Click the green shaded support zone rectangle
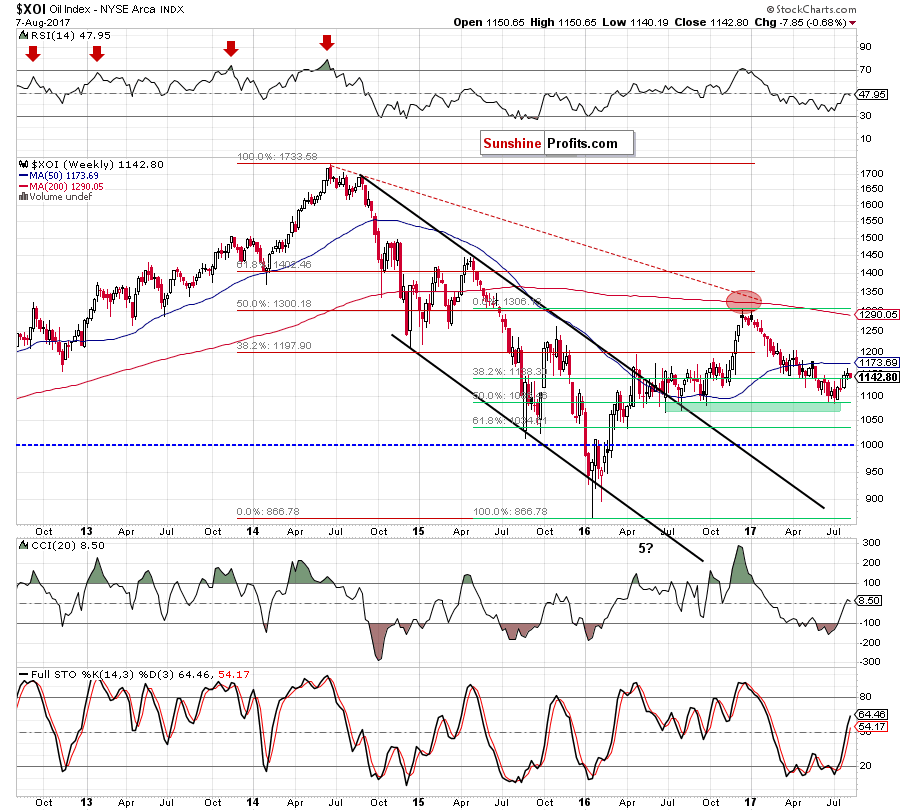 click(x=753, y=407)
